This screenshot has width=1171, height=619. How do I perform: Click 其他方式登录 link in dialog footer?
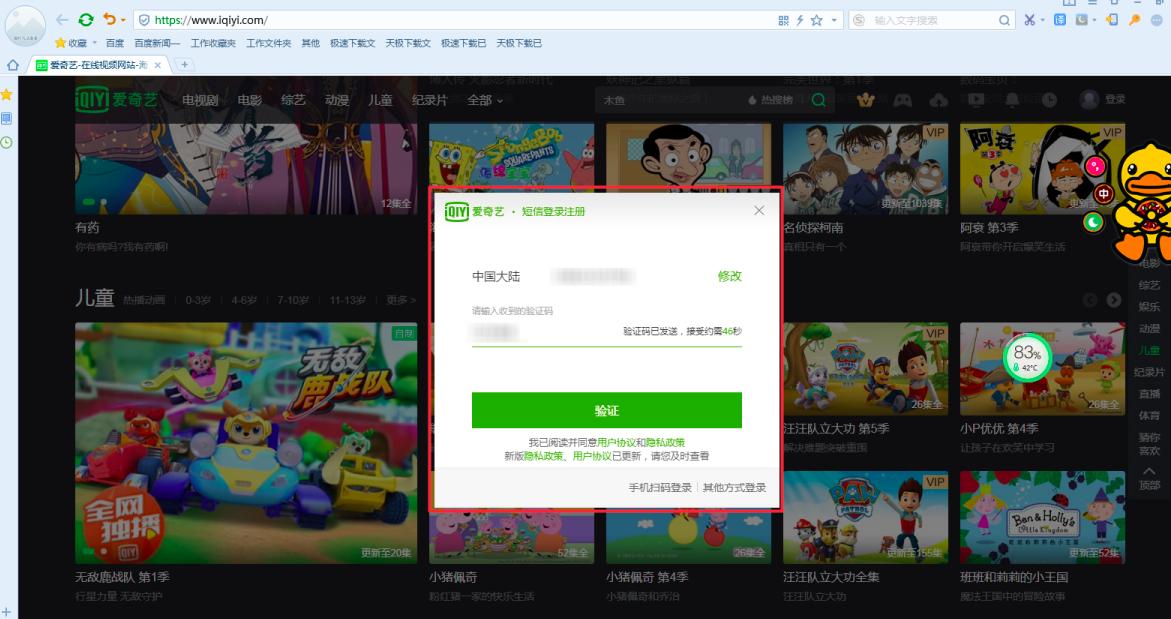pos(734,488)
